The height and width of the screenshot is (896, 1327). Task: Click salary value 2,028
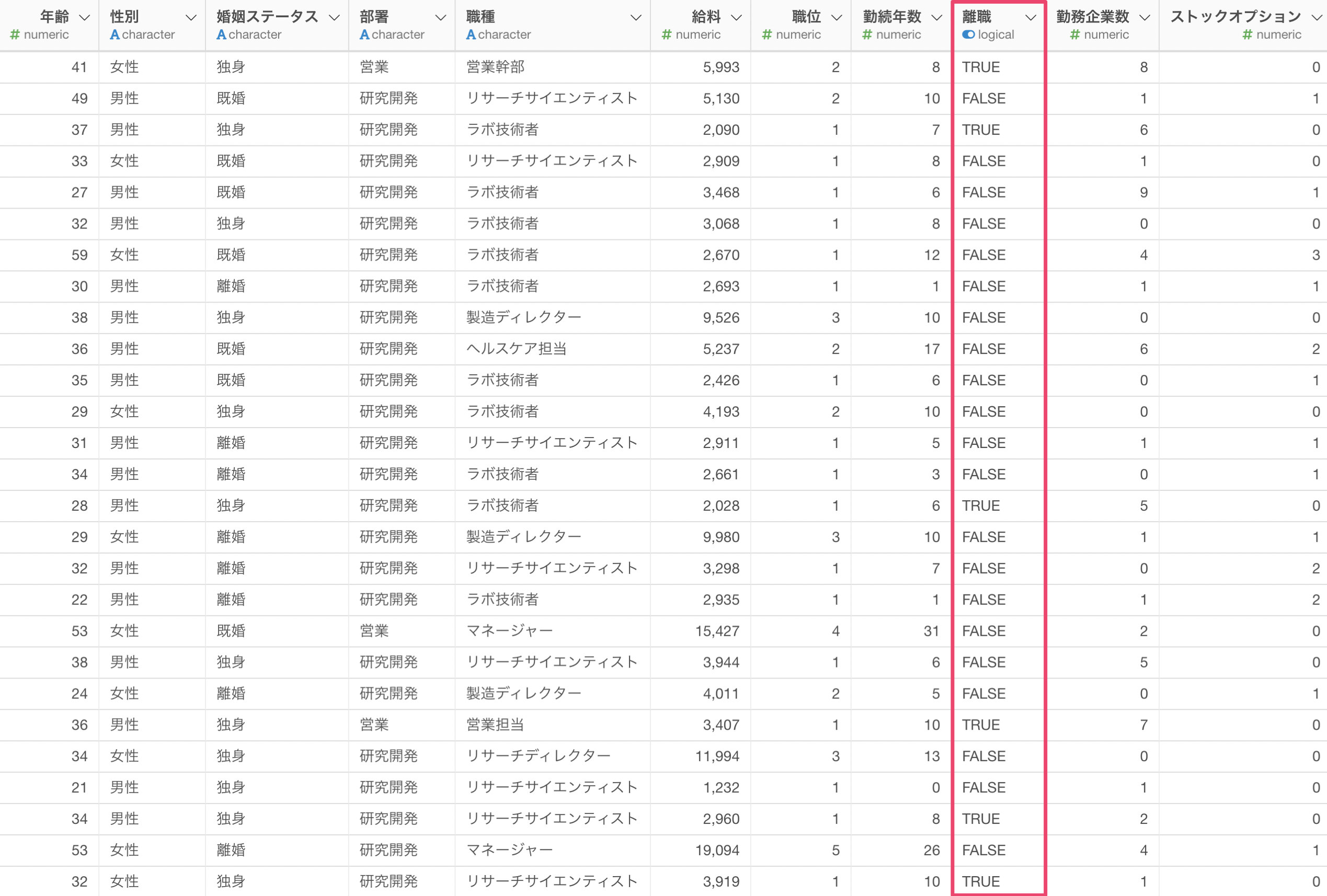point(720,506)
